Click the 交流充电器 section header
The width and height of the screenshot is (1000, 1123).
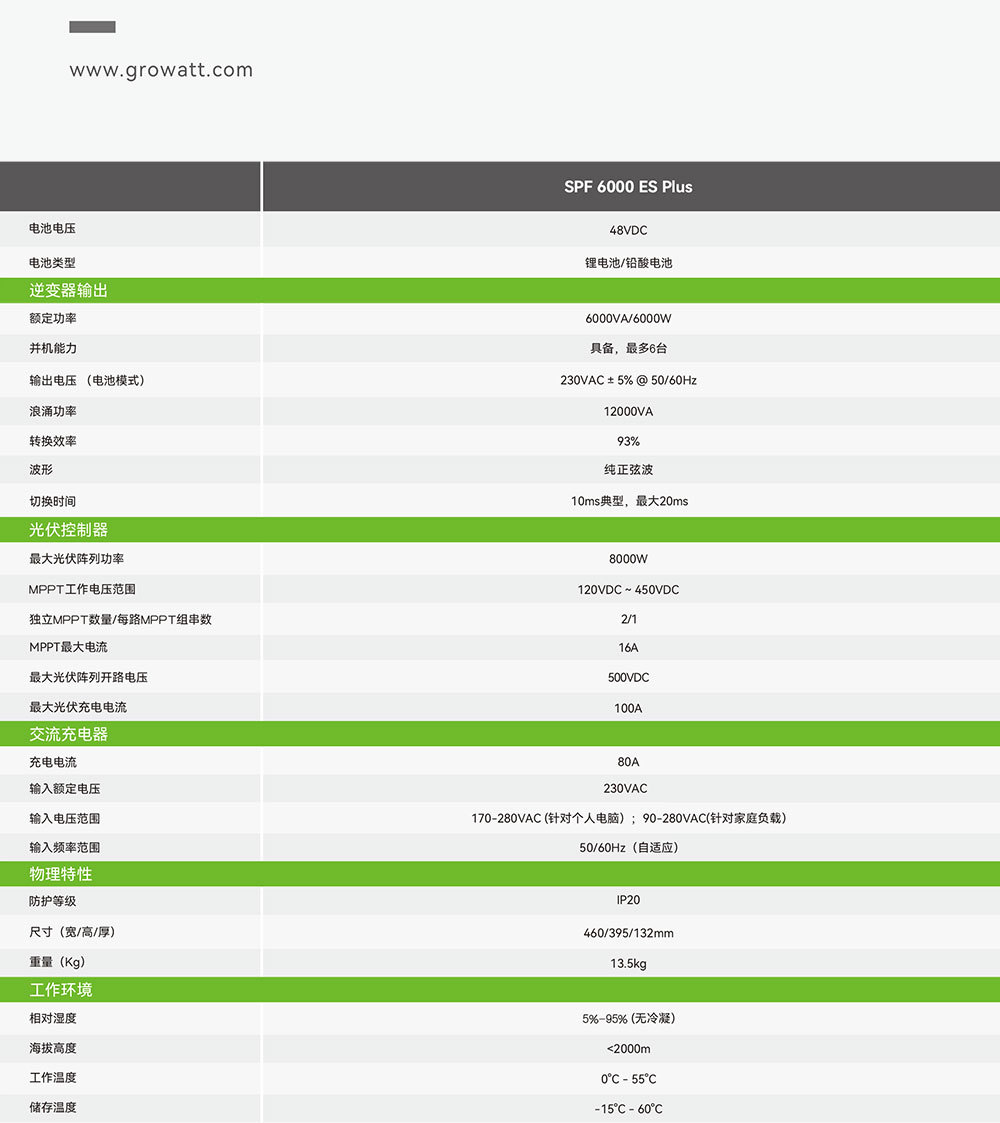[x=69, y=734]
